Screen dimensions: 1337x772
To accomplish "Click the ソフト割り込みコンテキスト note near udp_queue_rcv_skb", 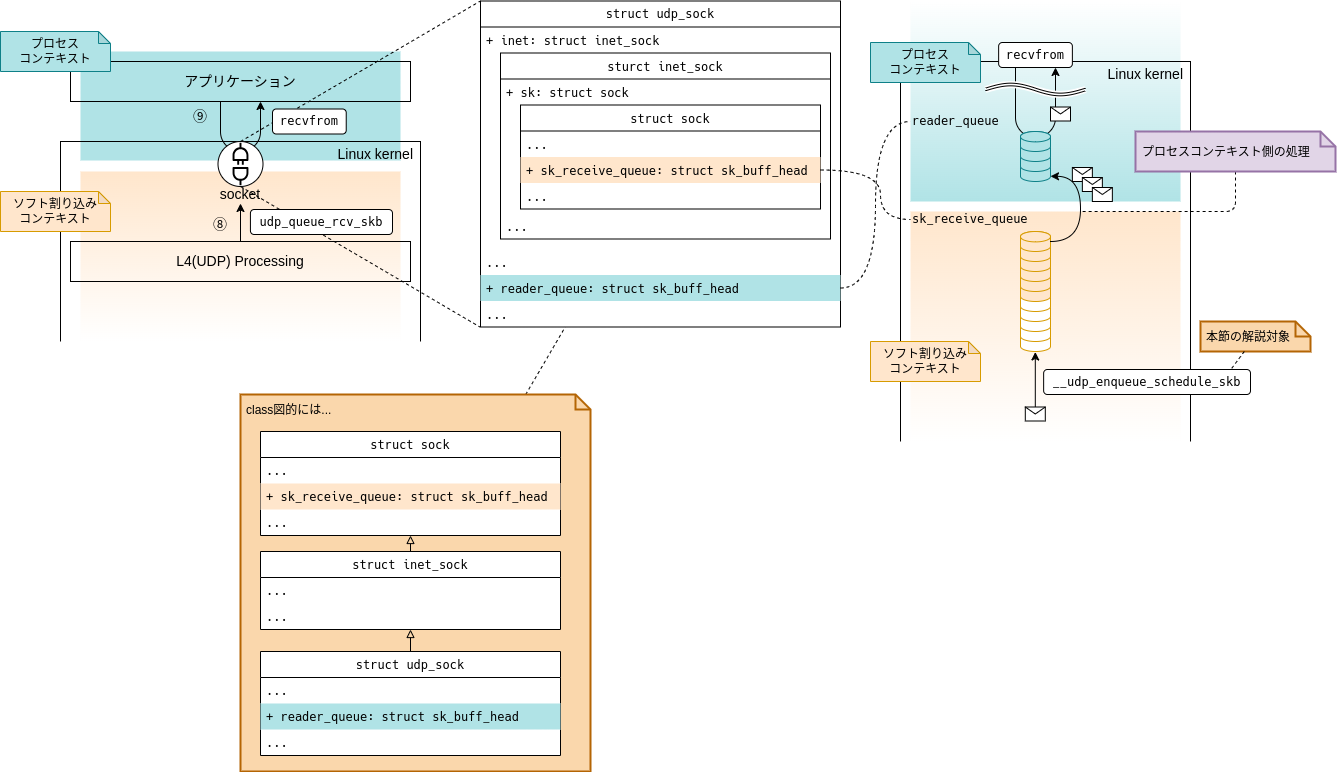I will tap(55, 211).
